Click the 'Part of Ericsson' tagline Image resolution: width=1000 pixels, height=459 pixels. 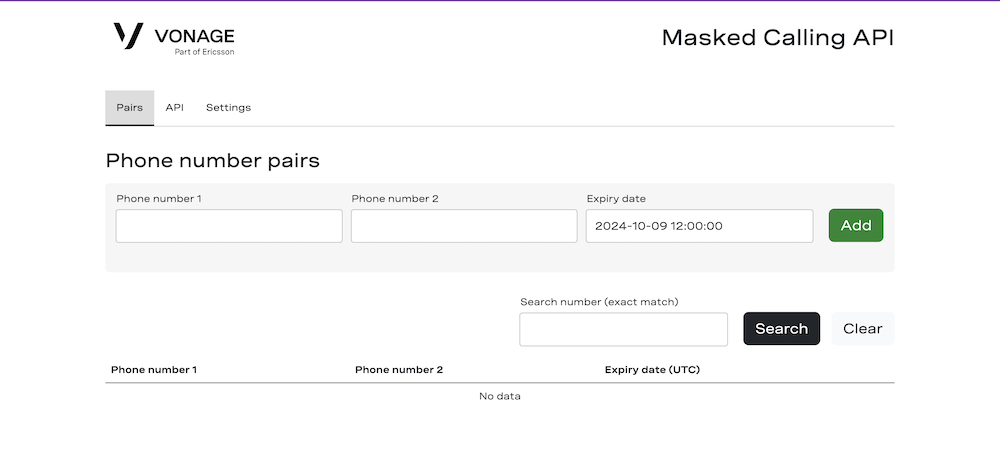[204, 52]
